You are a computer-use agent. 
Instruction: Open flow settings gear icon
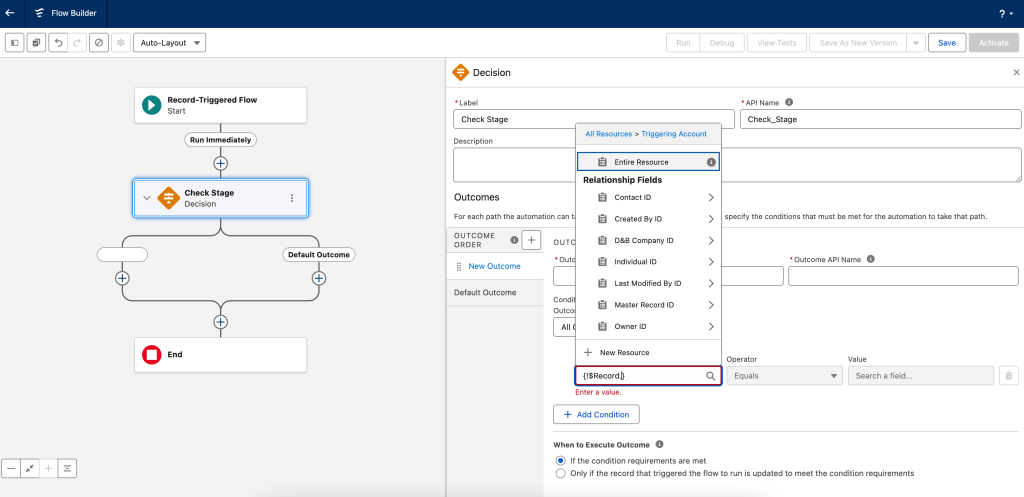pyautogui.click(x=120, y=43)
